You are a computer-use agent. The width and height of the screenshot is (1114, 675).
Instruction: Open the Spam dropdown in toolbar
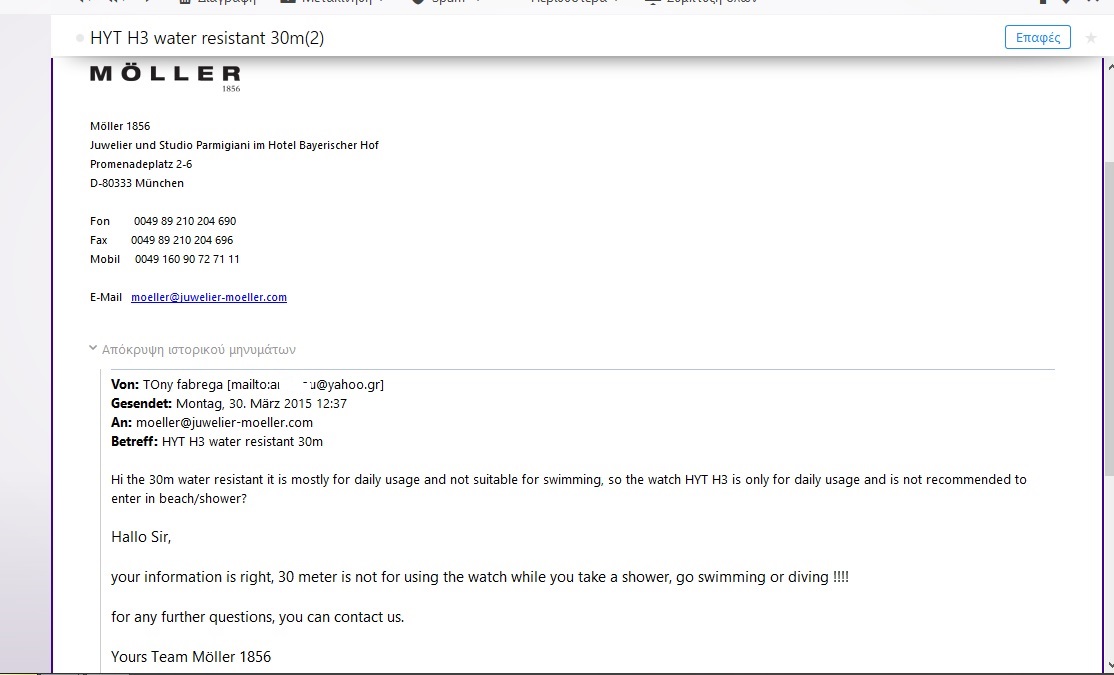coord(449,2)
